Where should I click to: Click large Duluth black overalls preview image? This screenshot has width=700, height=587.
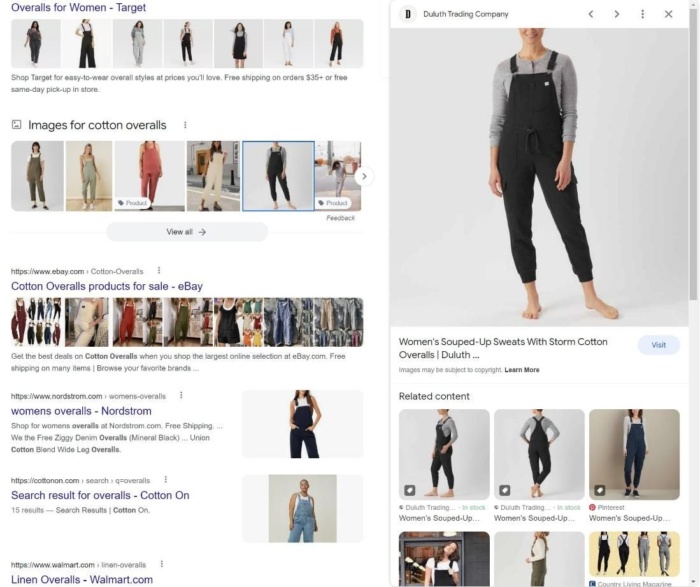pyautogui.click(x=539, y=177)
